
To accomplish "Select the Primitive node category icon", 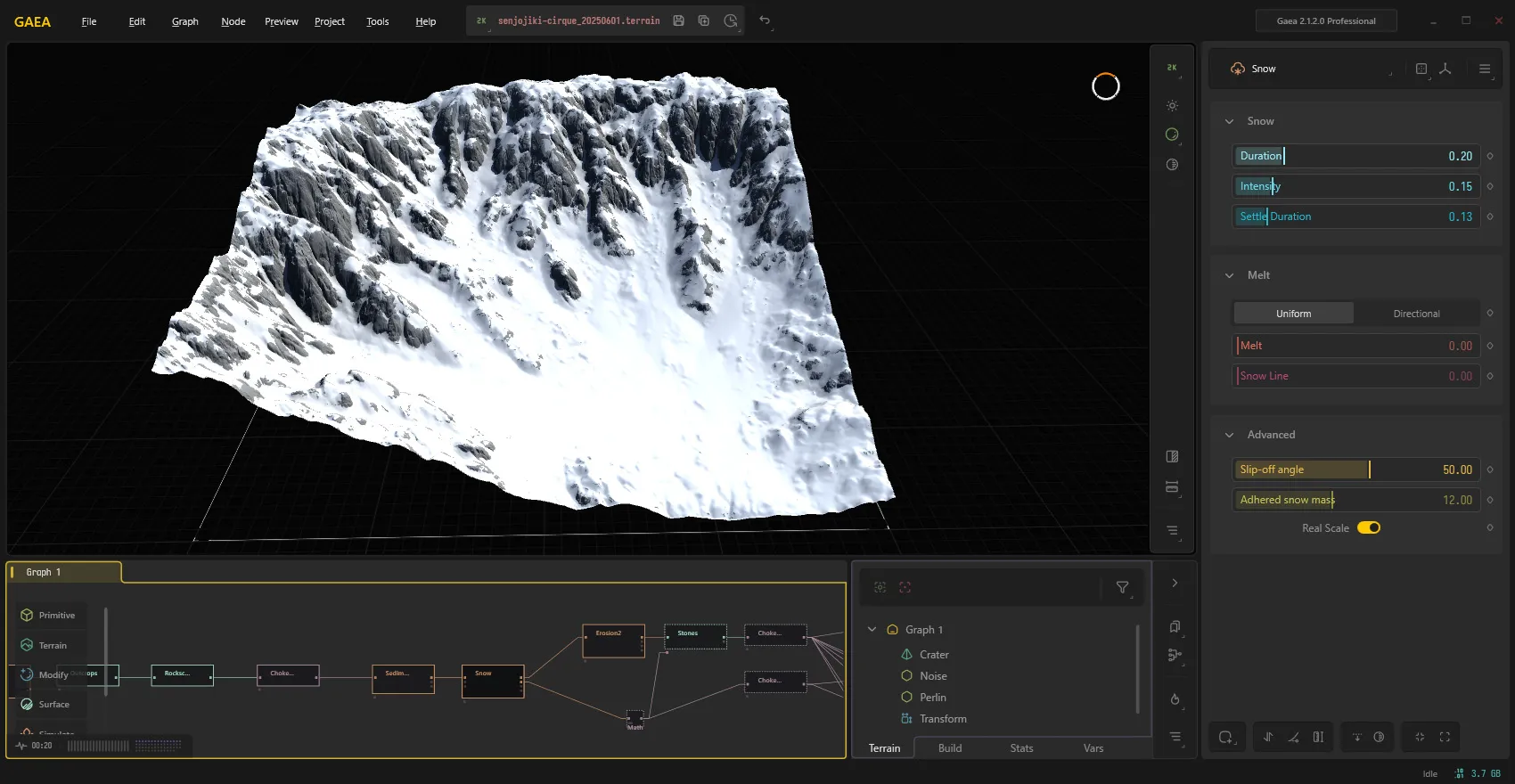I will point(27,616).
